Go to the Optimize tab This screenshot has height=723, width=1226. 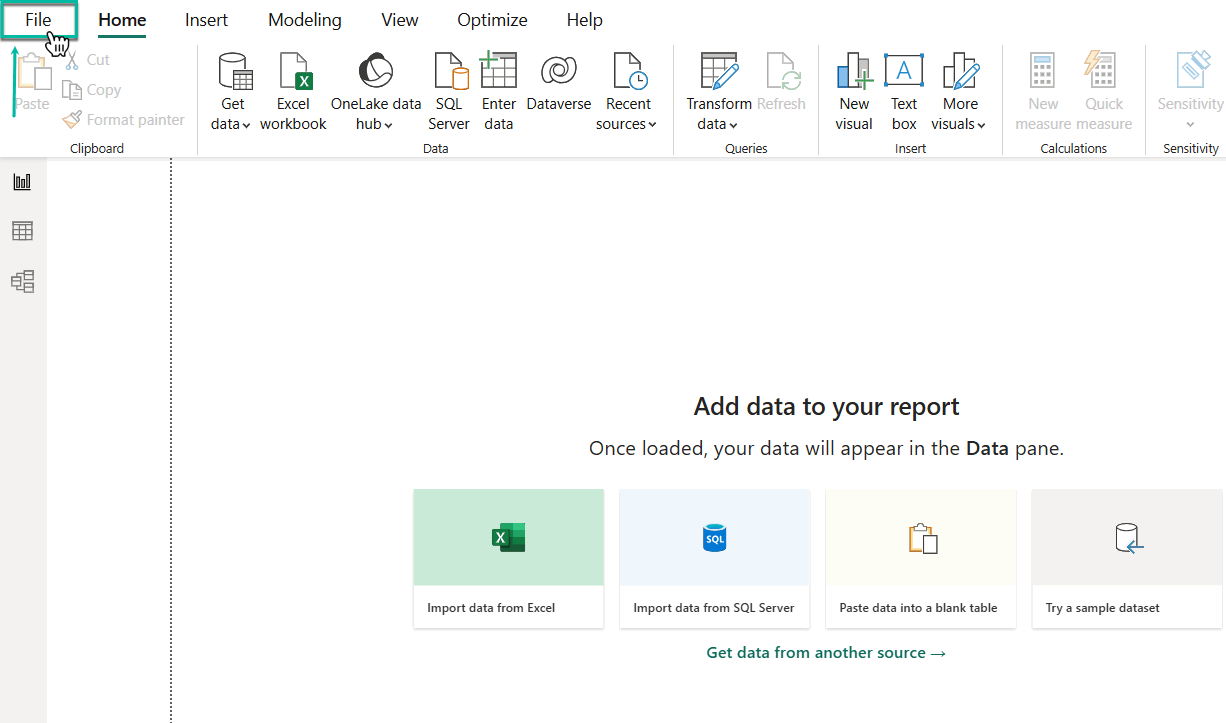coord(492,20)
